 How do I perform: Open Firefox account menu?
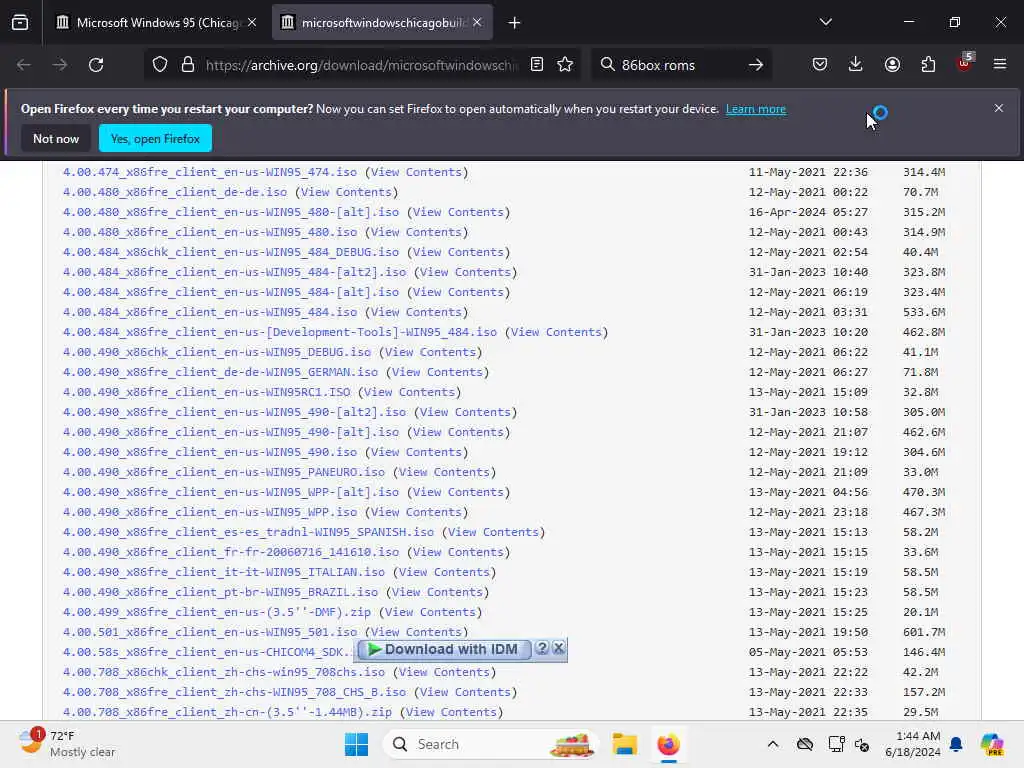pos(892,65)
